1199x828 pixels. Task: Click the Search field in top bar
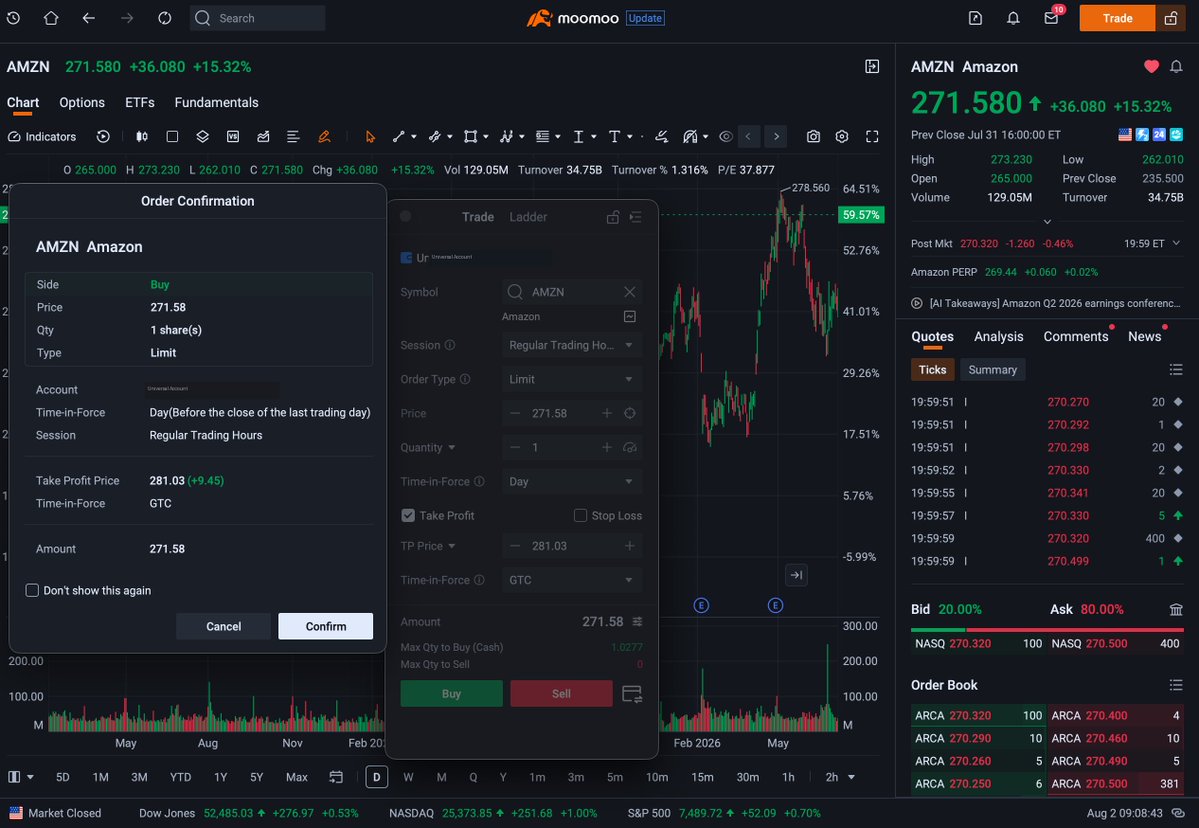[x=258, y=18]
